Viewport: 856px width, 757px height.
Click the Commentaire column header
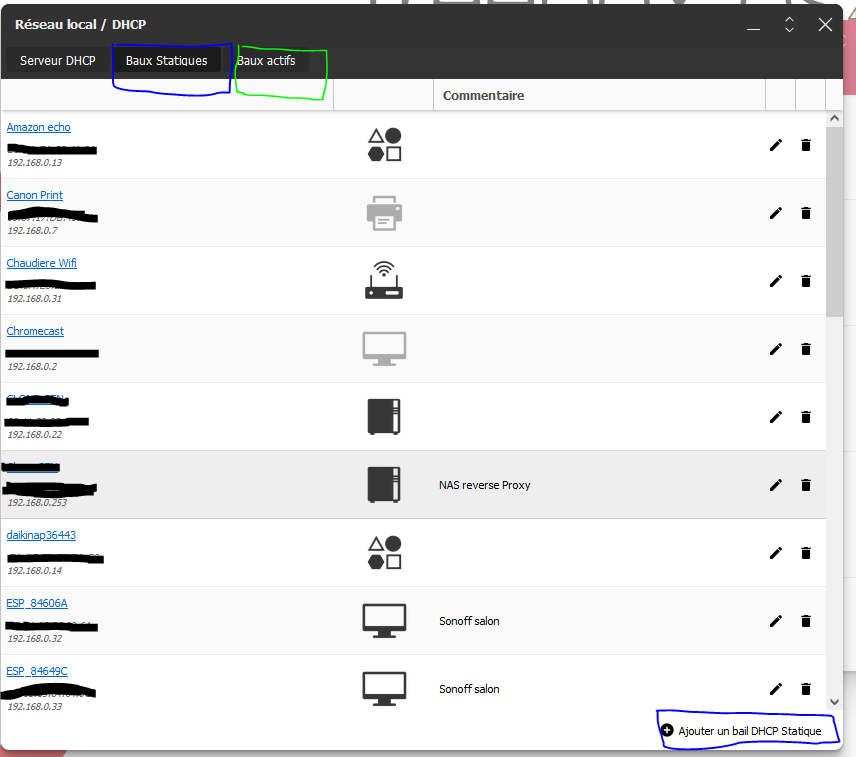pyautogui.click(x=483, y=96)
